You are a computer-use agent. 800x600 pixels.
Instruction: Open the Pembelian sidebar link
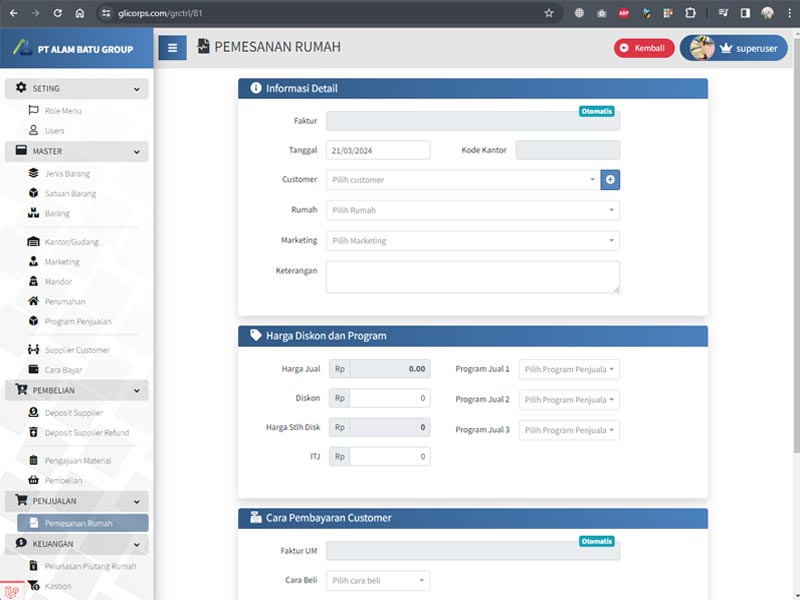click(x=63, y=480)
